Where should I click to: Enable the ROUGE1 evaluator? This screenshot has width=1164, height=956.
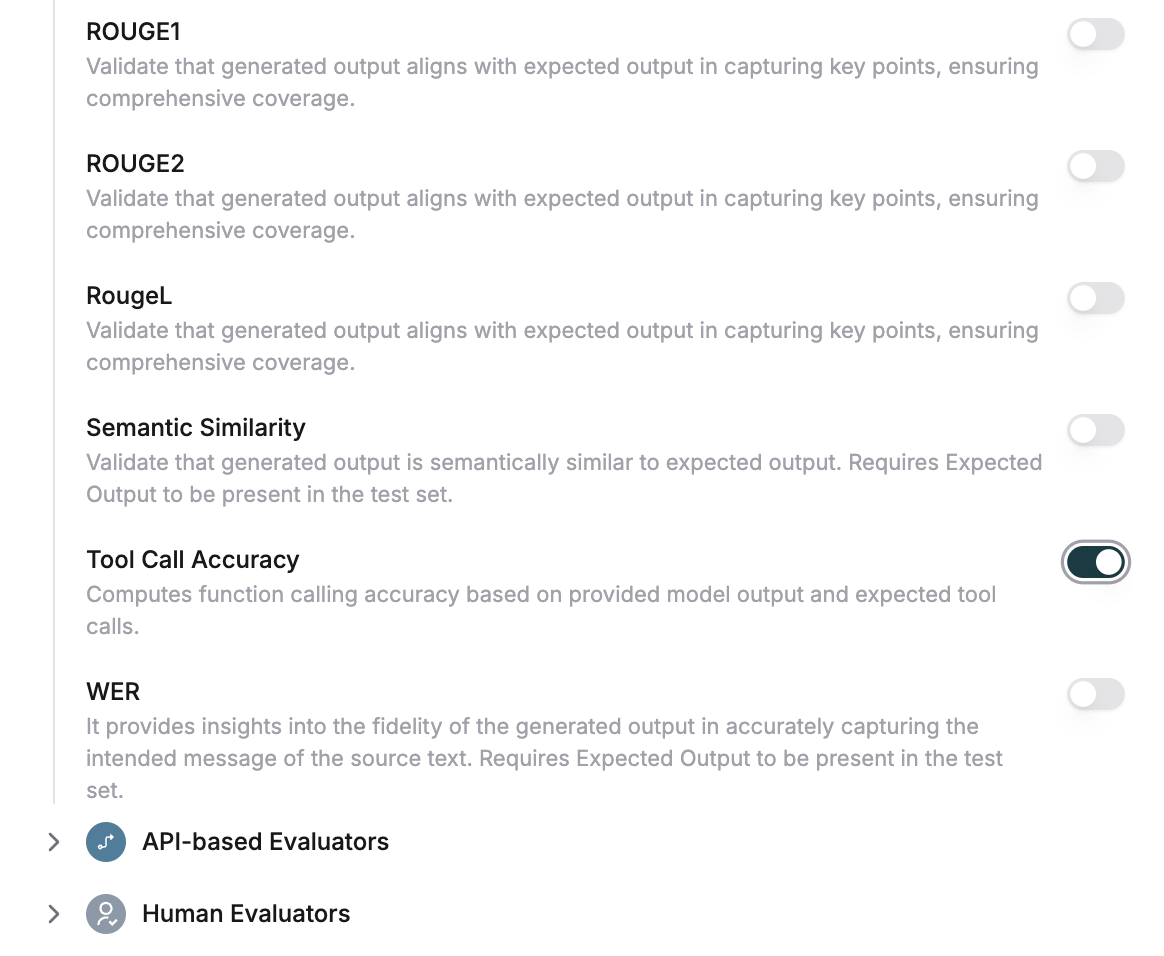(1095, 34)
